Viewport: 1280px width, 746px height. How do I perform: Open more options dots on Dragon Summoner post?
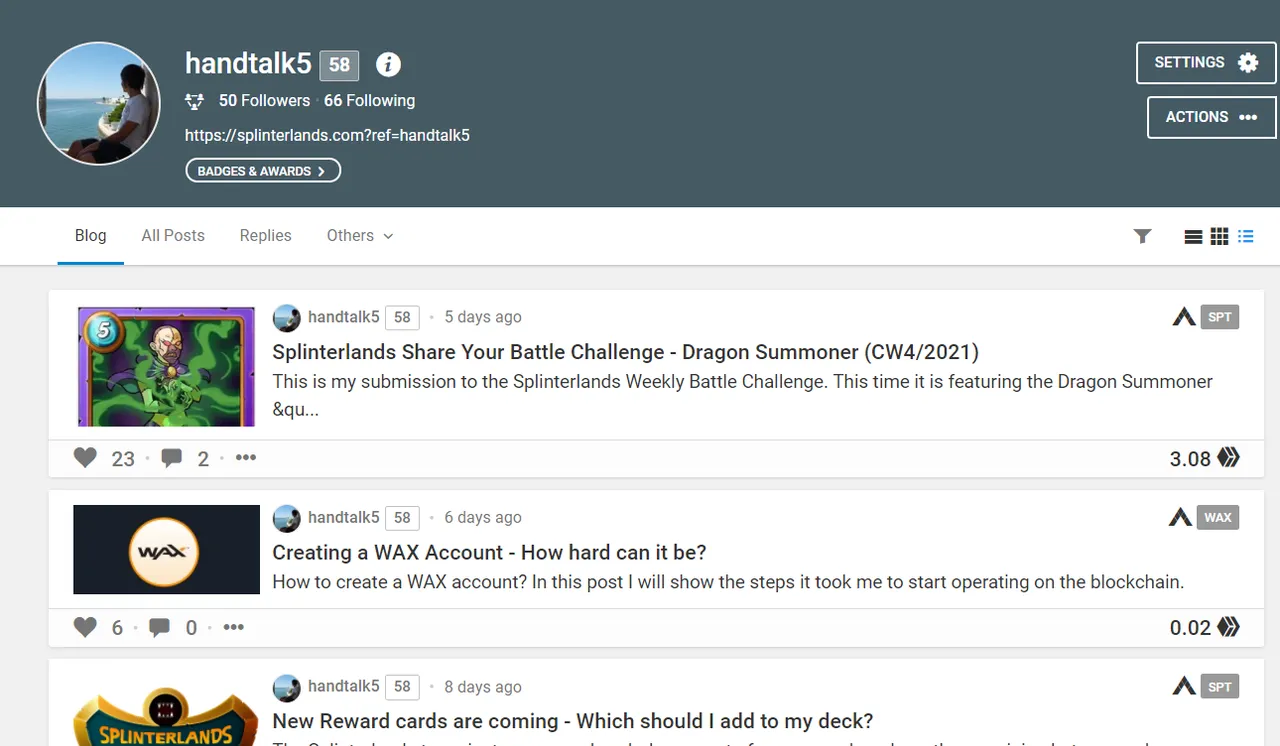(246, 458)
